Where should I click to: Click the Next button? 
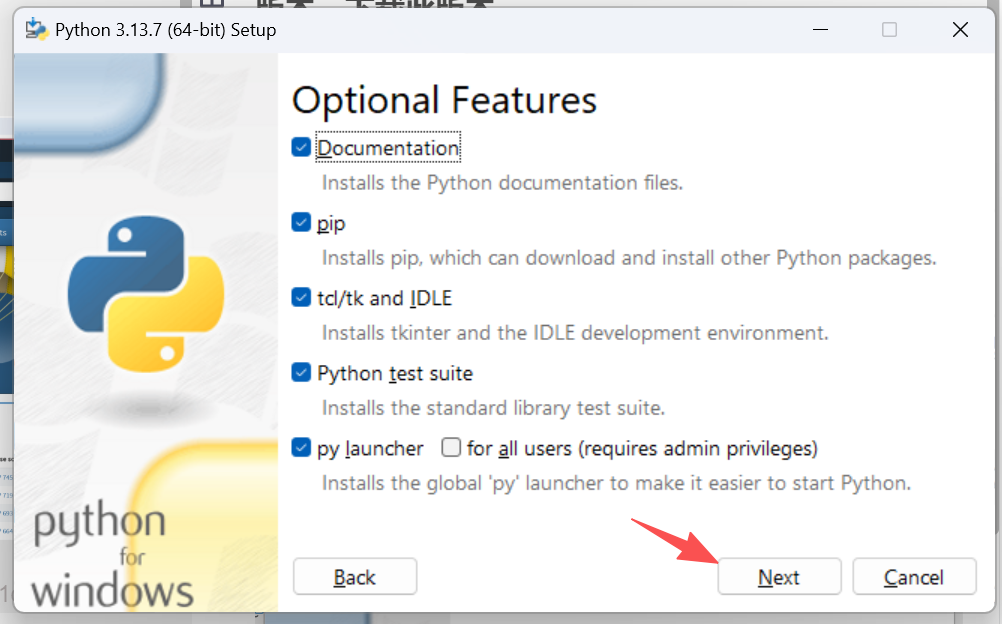[779, 577]
